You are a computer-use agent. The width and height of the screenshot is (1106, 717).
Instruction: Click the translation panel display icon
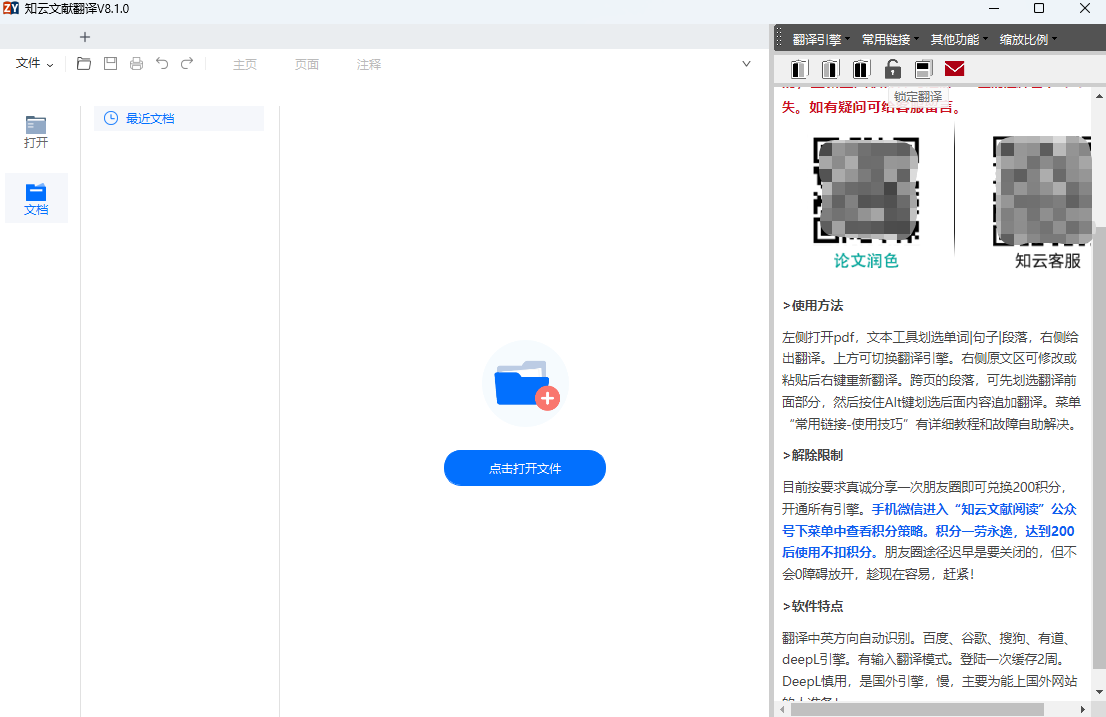(923, 69)
